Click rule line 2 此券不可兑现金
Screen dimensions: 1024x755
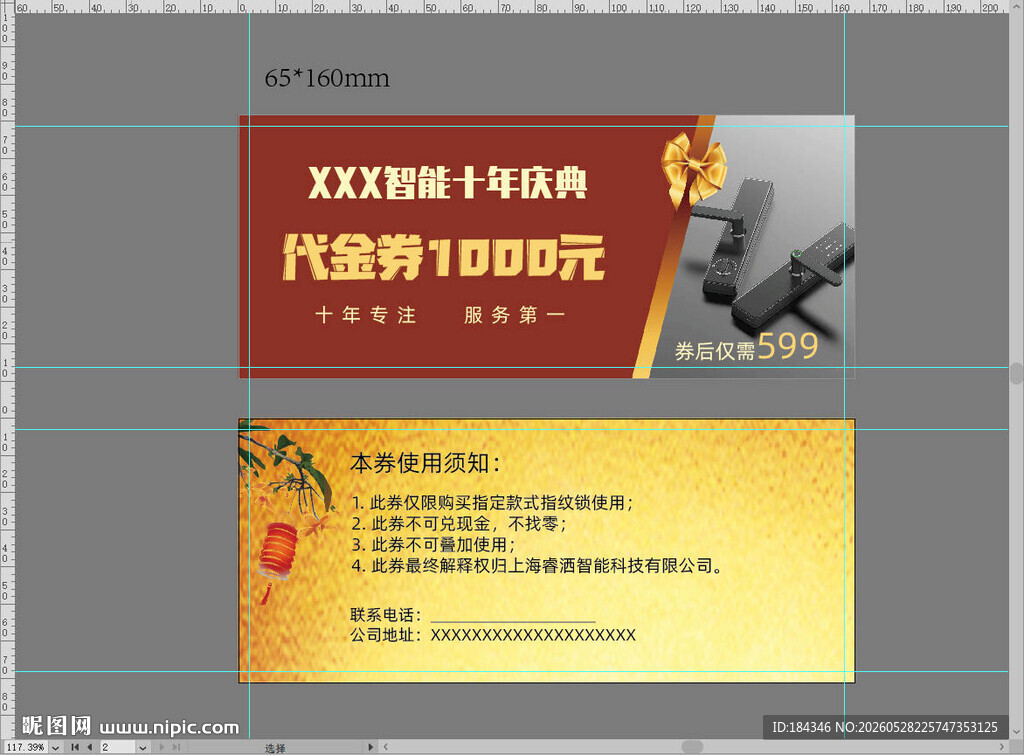[x=459, y=524]
